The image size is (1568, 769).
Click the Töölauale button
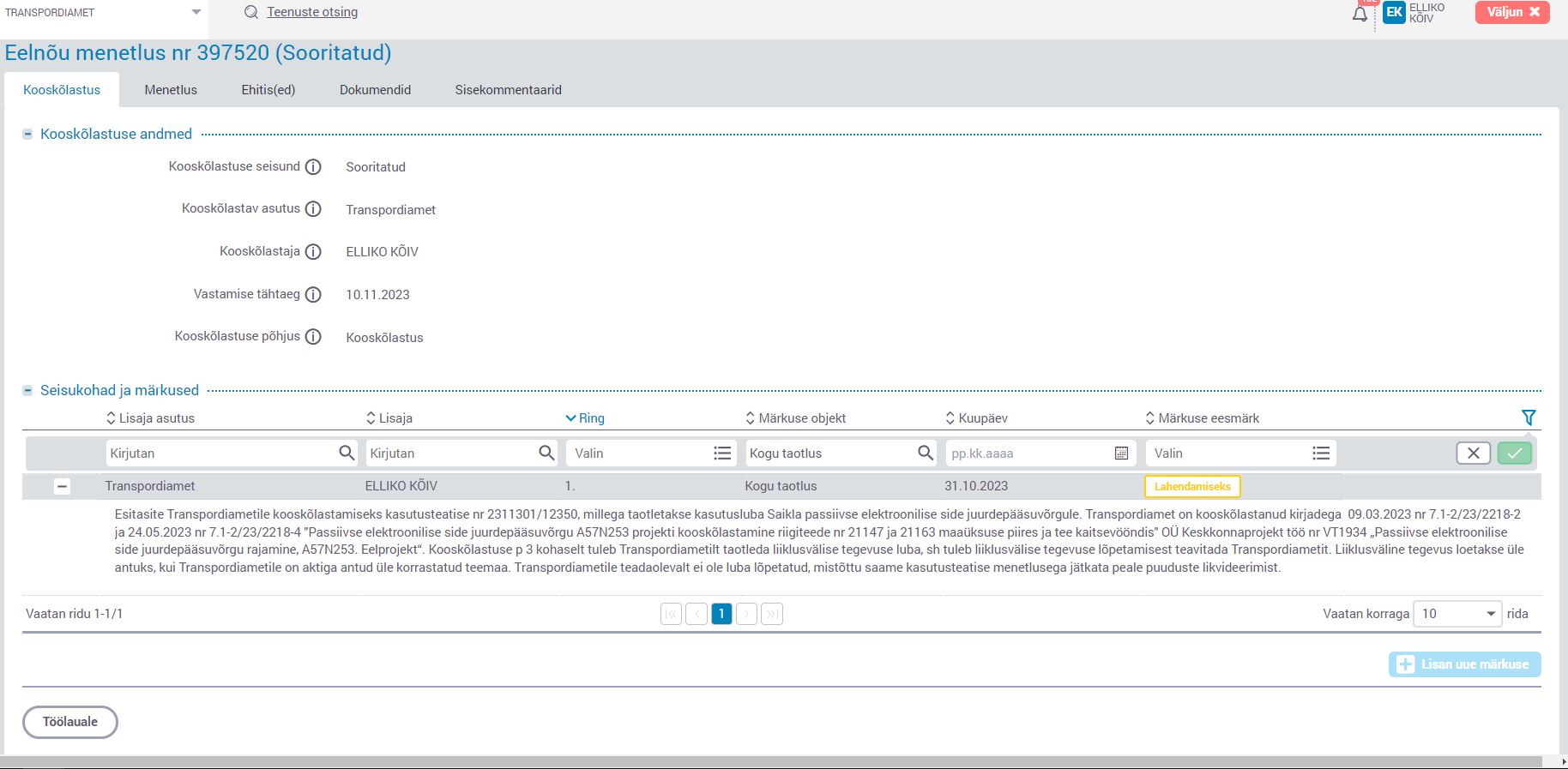(x=69, y=722)
